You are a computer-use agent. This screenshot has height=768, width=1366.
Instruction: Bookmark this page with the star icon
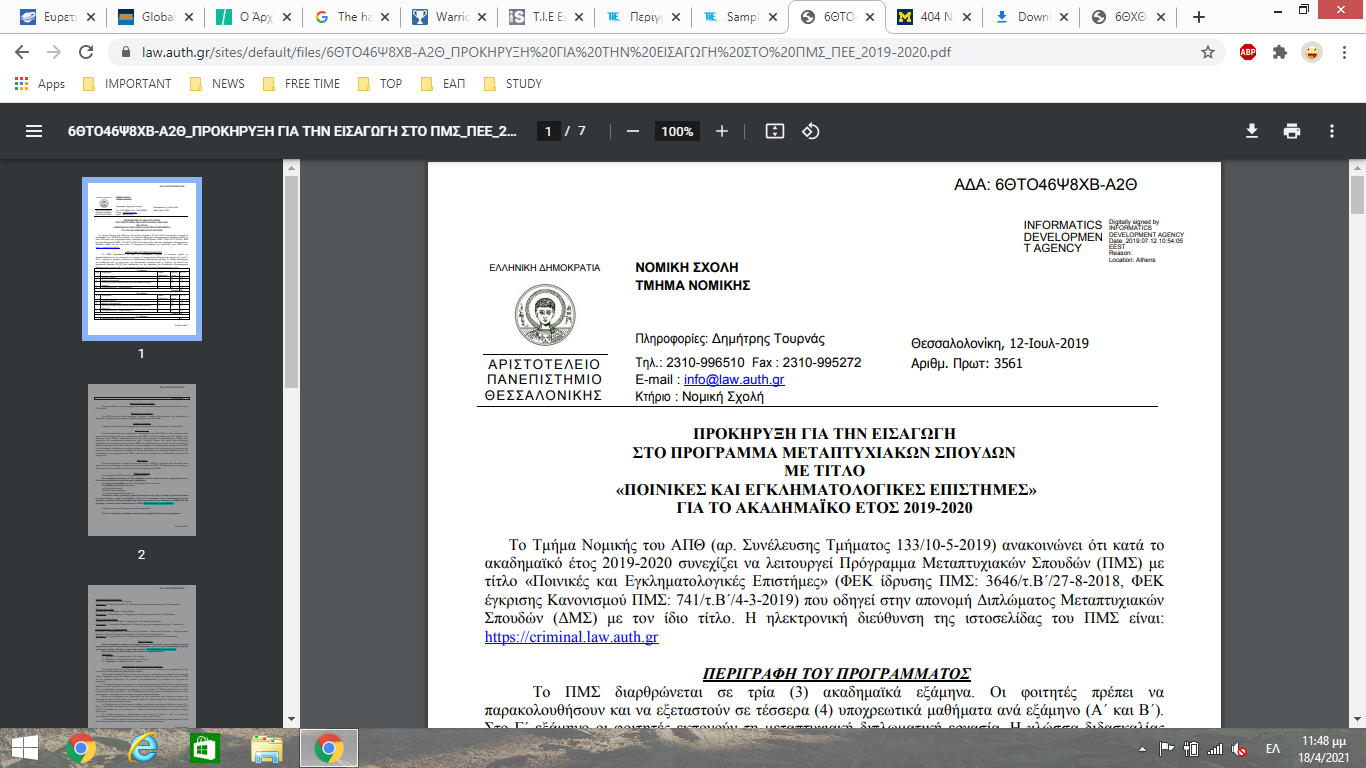(x=1208, y=52)
